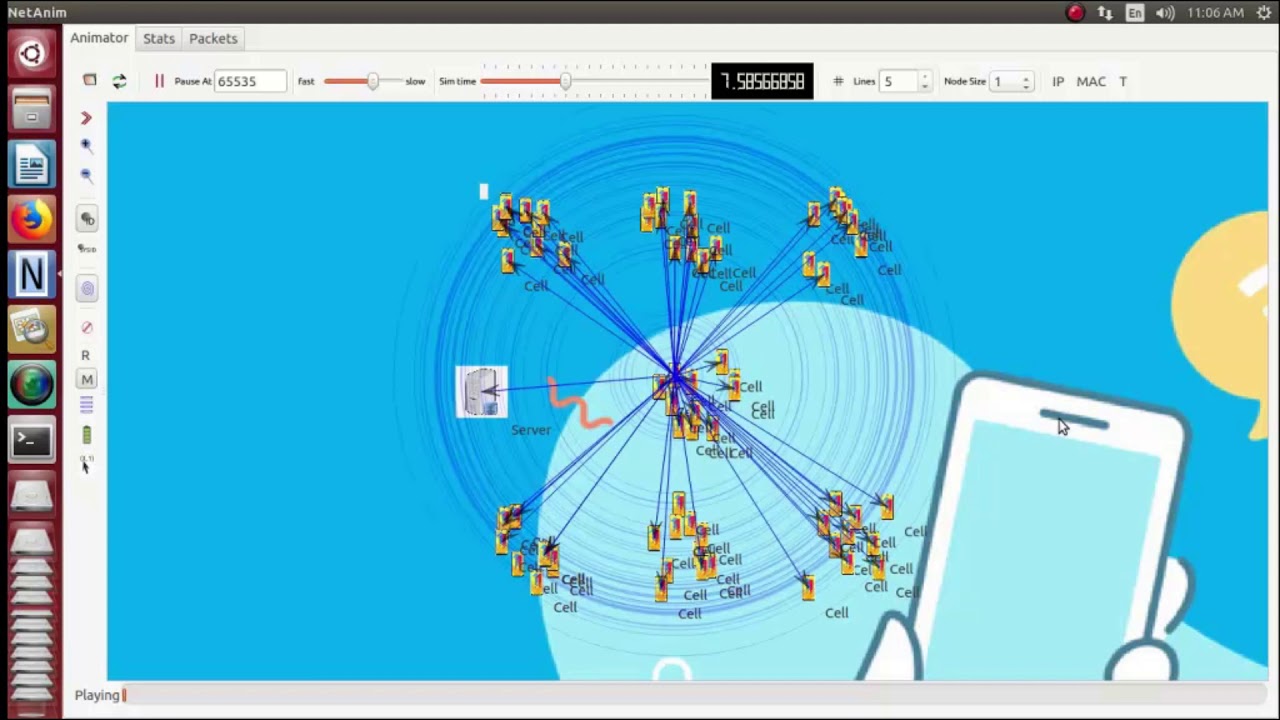The height and width of the screenshot is (720, 1280).
Task: Open Ubuntu dash search
Action: [x=31, y=54]
